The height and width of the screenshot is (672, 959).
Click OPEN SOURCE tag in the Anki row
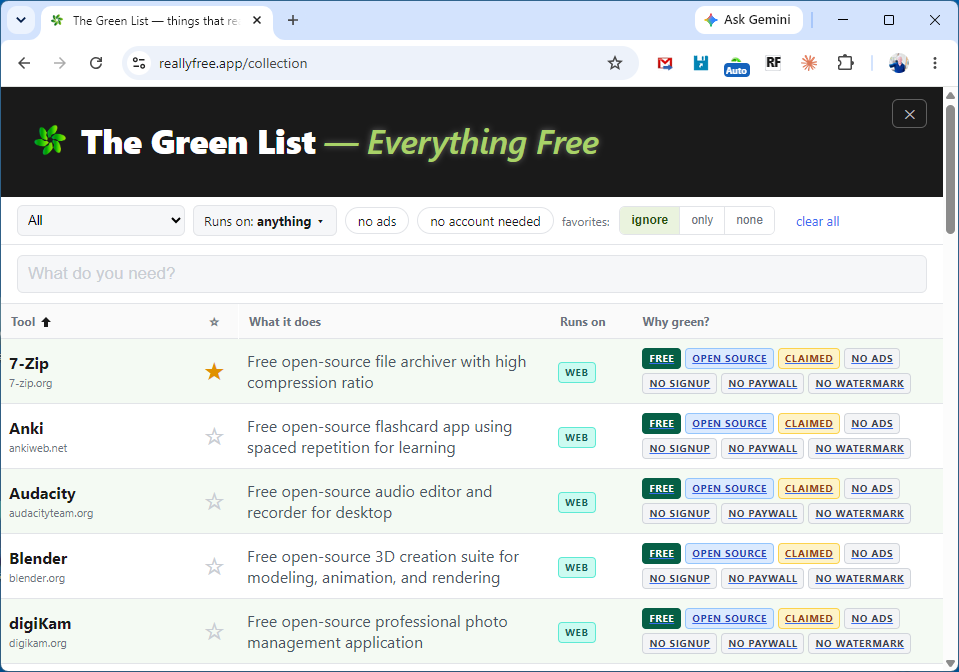729,423
